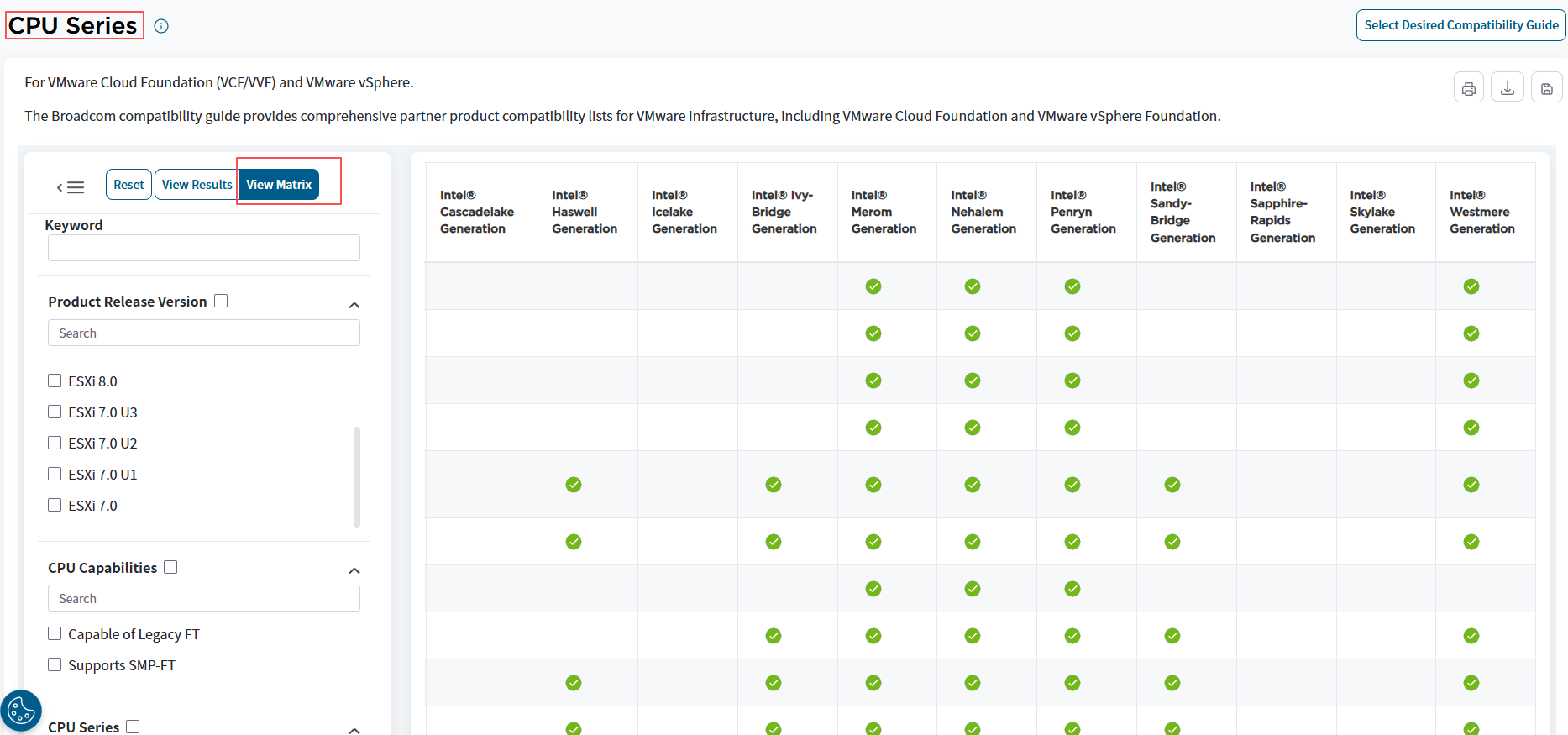Enable Capable of Legacy FT
Viewport: 1568px width, 735px height.
click(55, 633)
